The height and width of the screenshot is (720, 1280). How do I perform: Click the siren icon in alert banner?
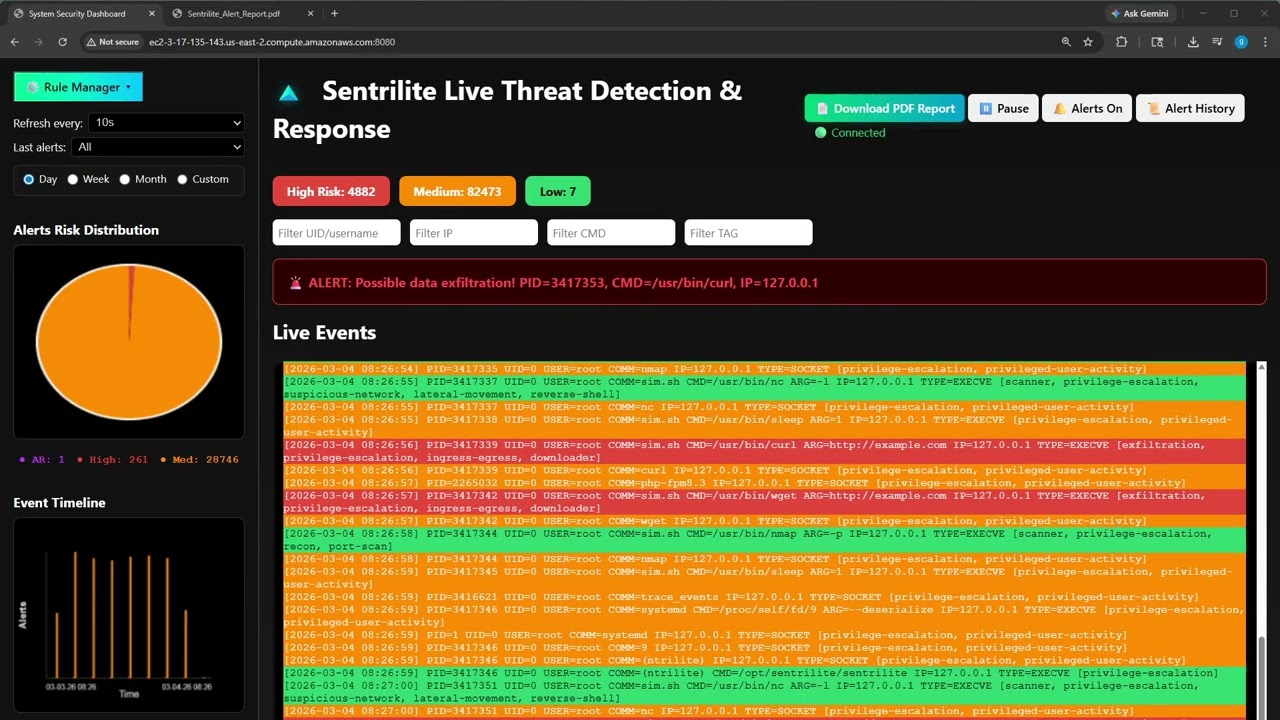(x=295, y=283)
